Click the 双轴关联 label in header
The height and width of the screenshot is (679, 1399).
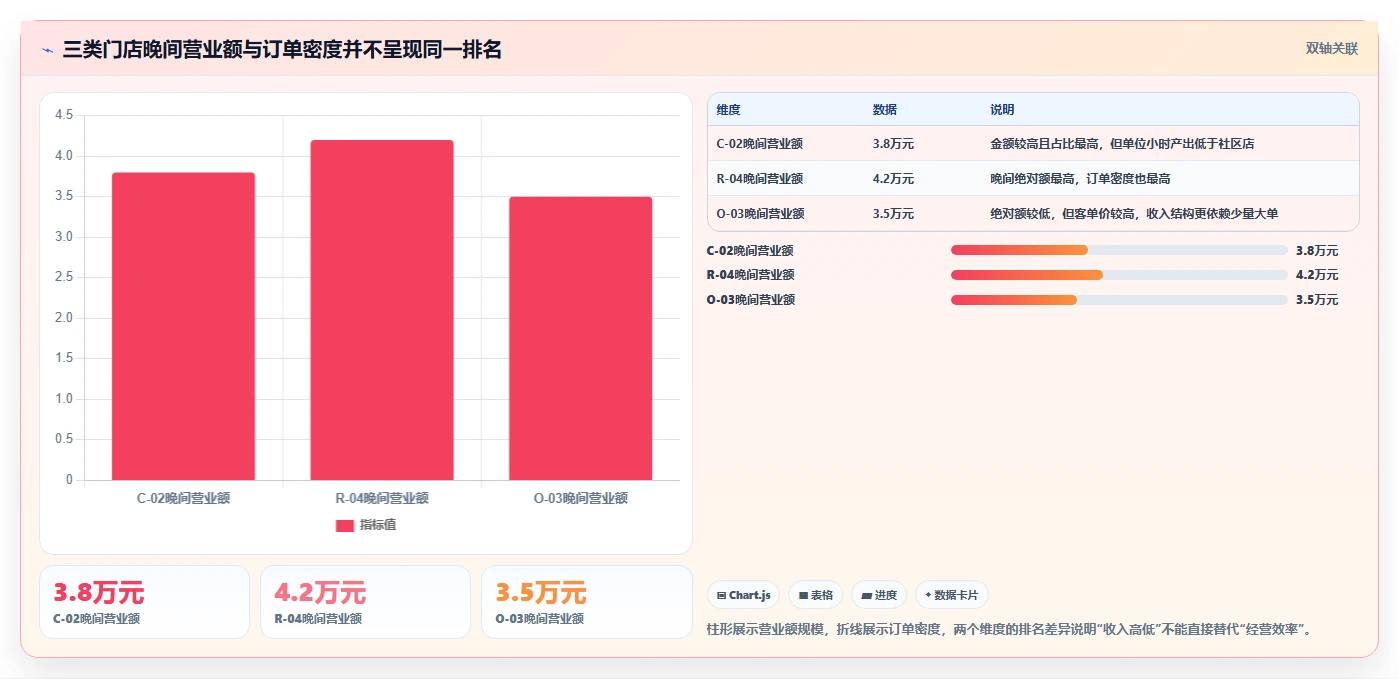(1331, 48)
